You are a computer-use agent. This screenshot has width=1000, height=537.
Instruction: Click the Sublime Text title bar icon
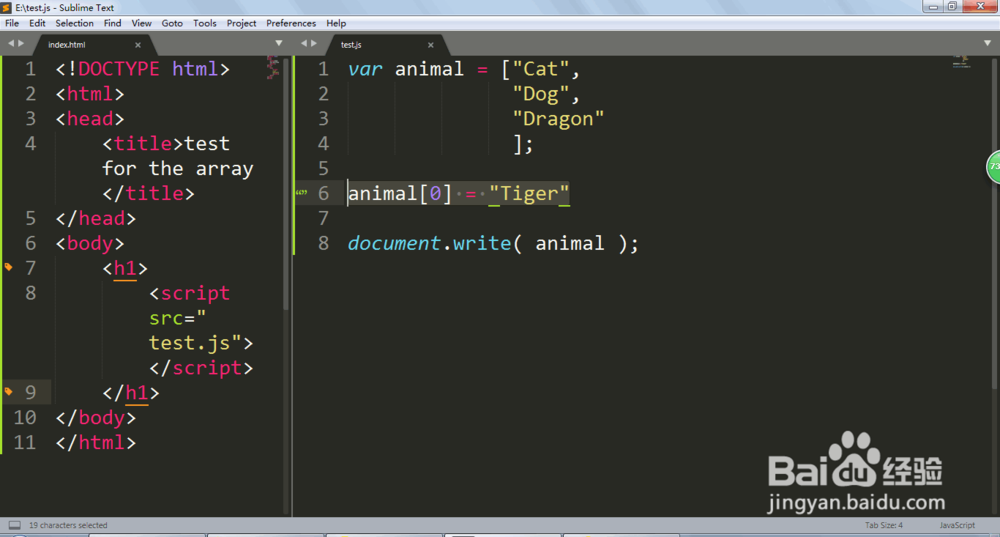pyautogui.click(x=6, y=8)
